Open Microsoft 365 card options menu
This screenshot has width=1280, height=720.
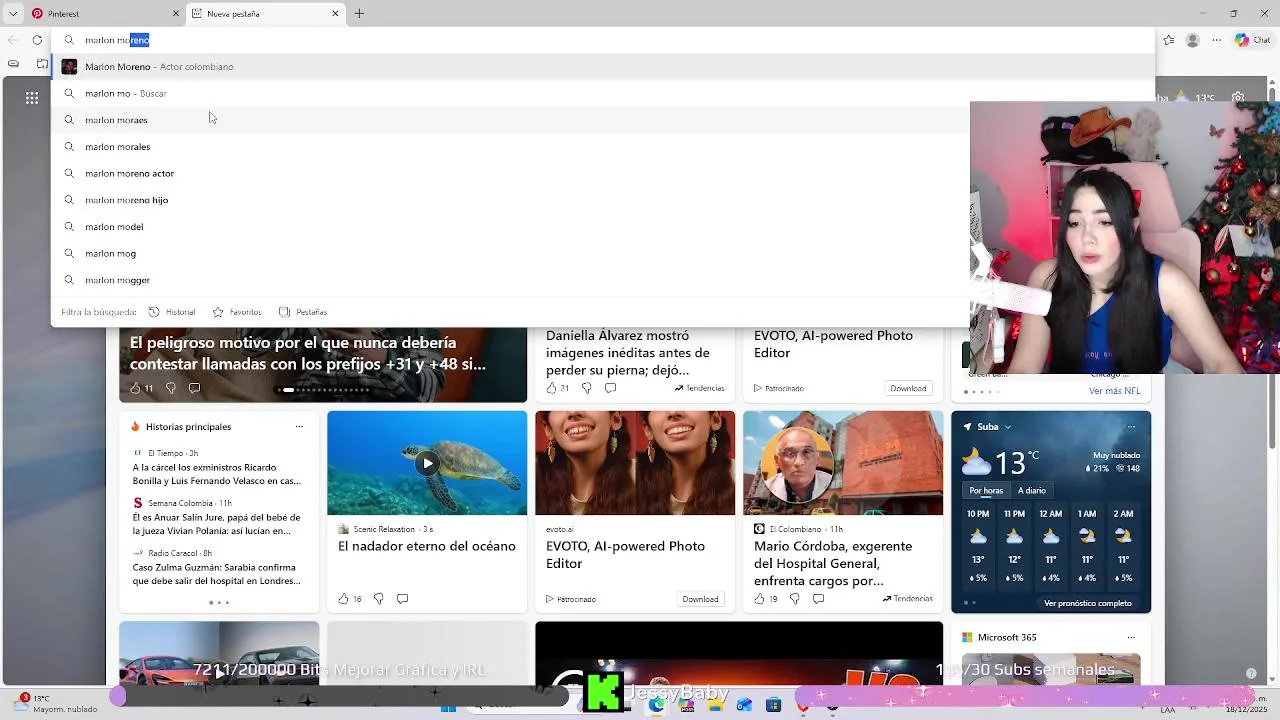(1131, 637)
